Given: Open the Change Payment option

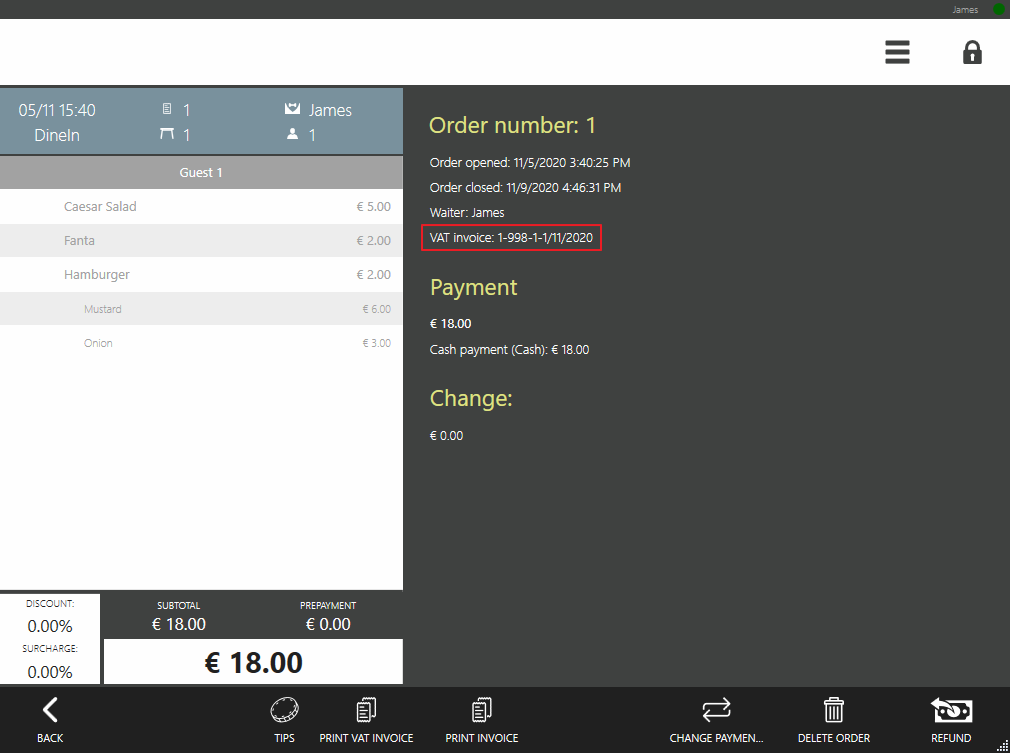Looking at the screenshot, I should 716,720.
